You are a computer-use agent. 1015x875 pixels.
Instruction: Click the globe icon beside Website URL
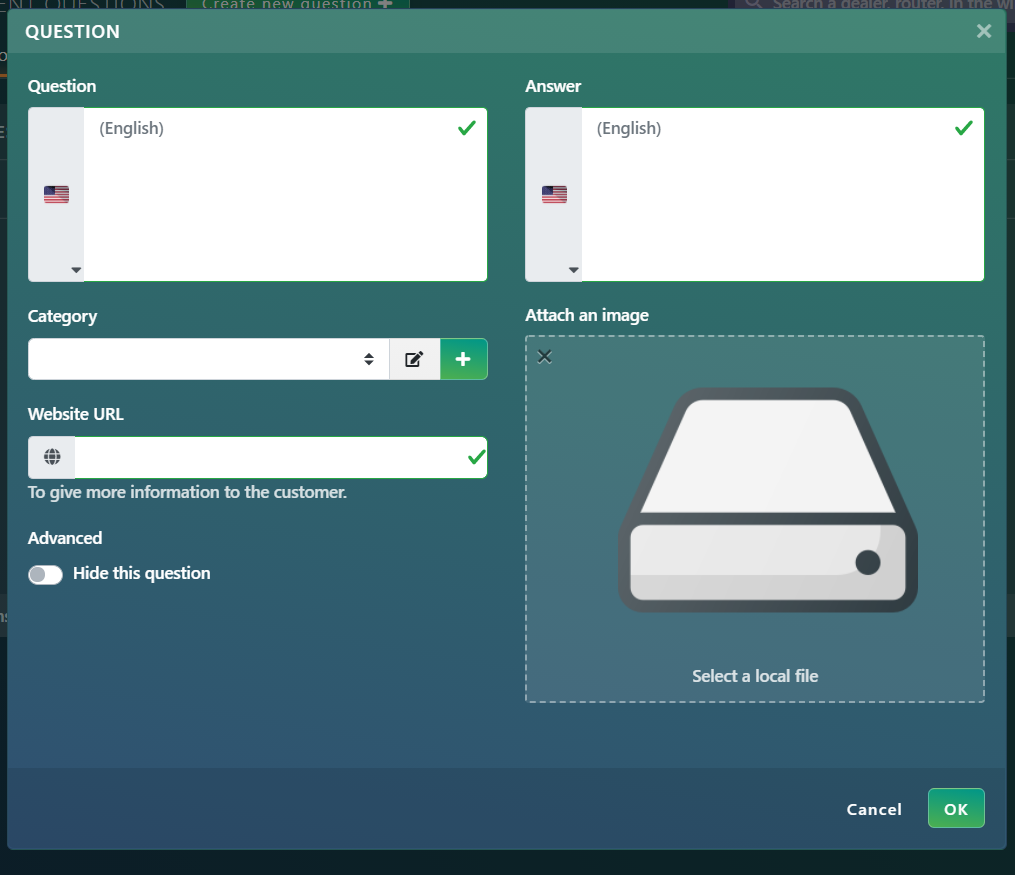click(52, 458)
